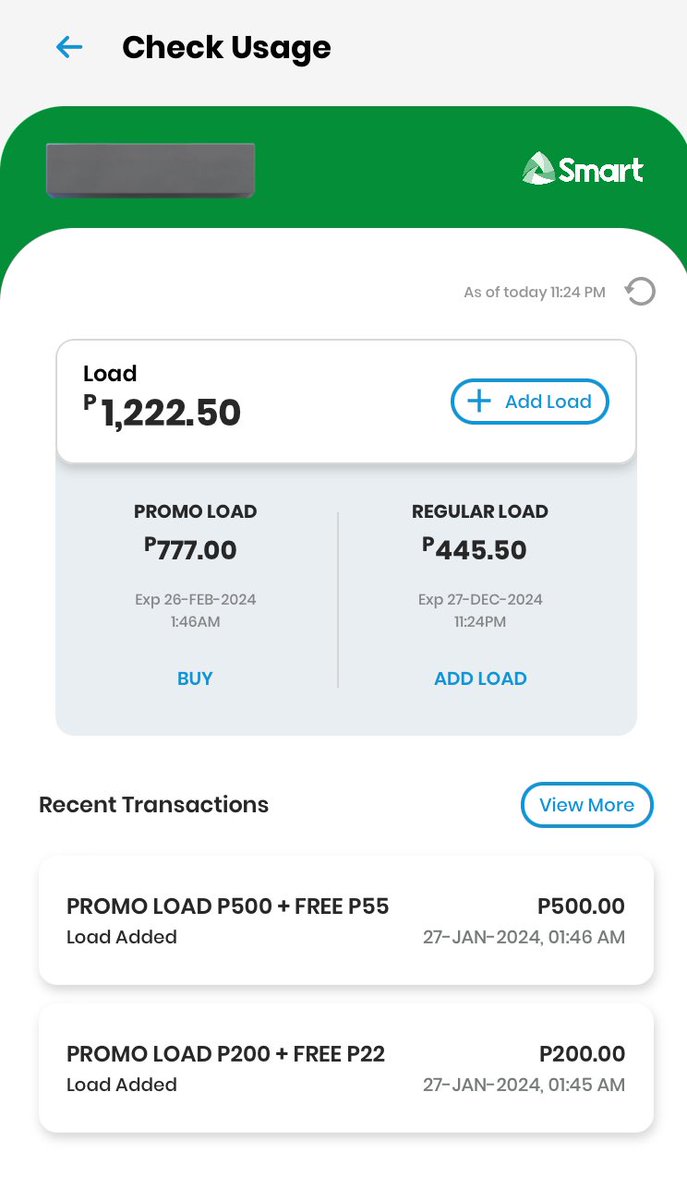Select the total Load amount P1,222.50

coord(162,413)
